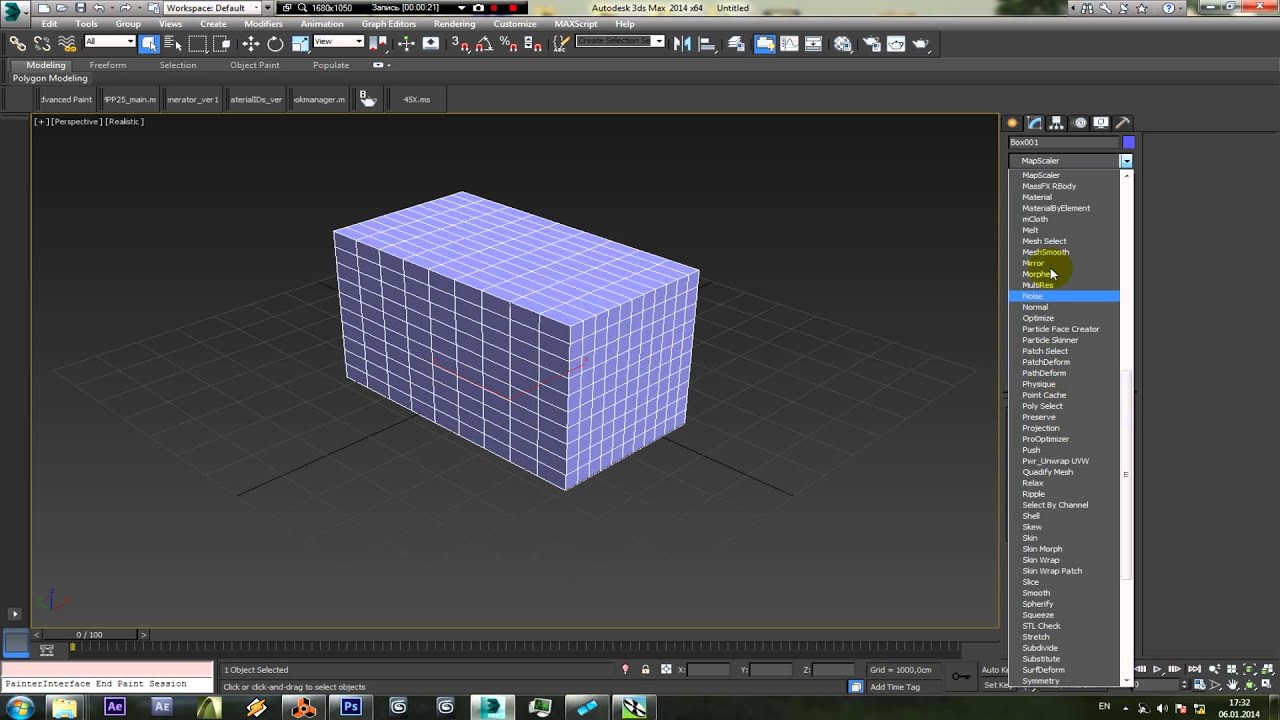The image size is (1280, 720).
Task: Open the Motion command panel tab
Action: pos(1080,123)
